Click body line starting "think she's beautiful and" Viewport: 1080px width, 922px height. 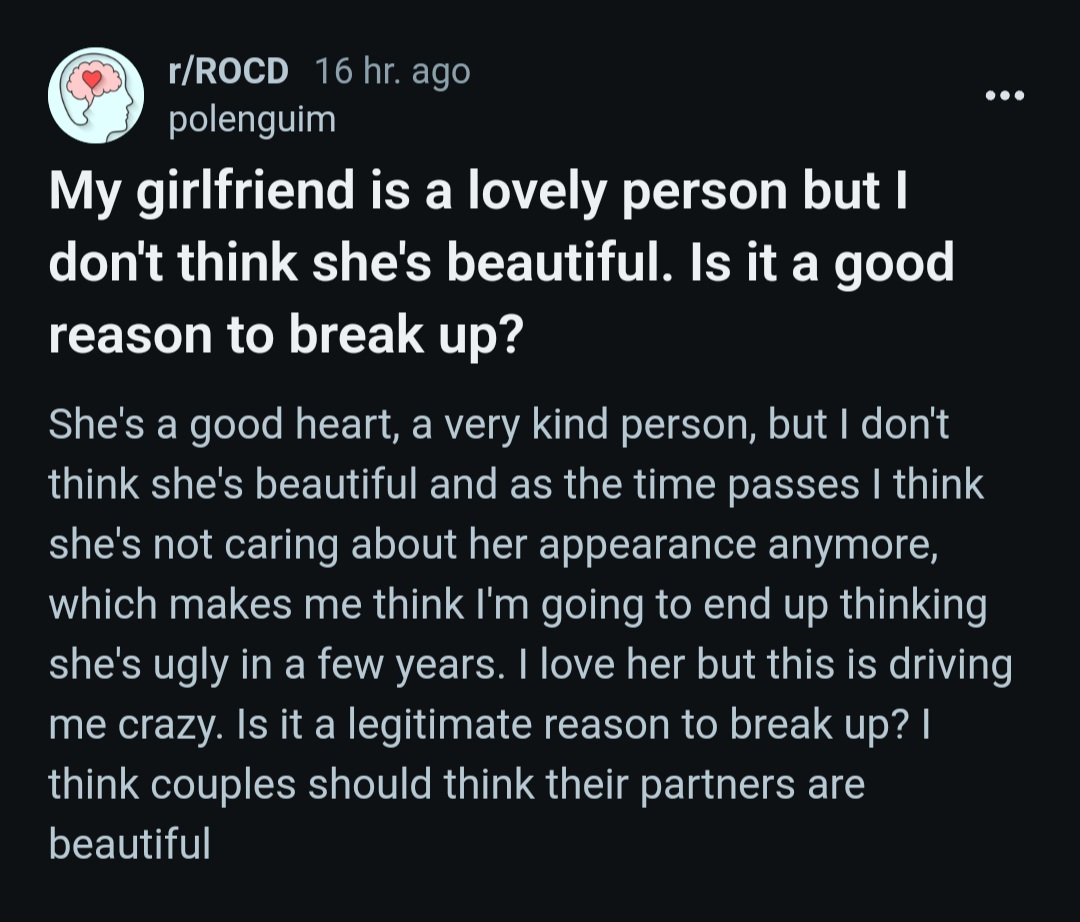(x=516, y=484)
